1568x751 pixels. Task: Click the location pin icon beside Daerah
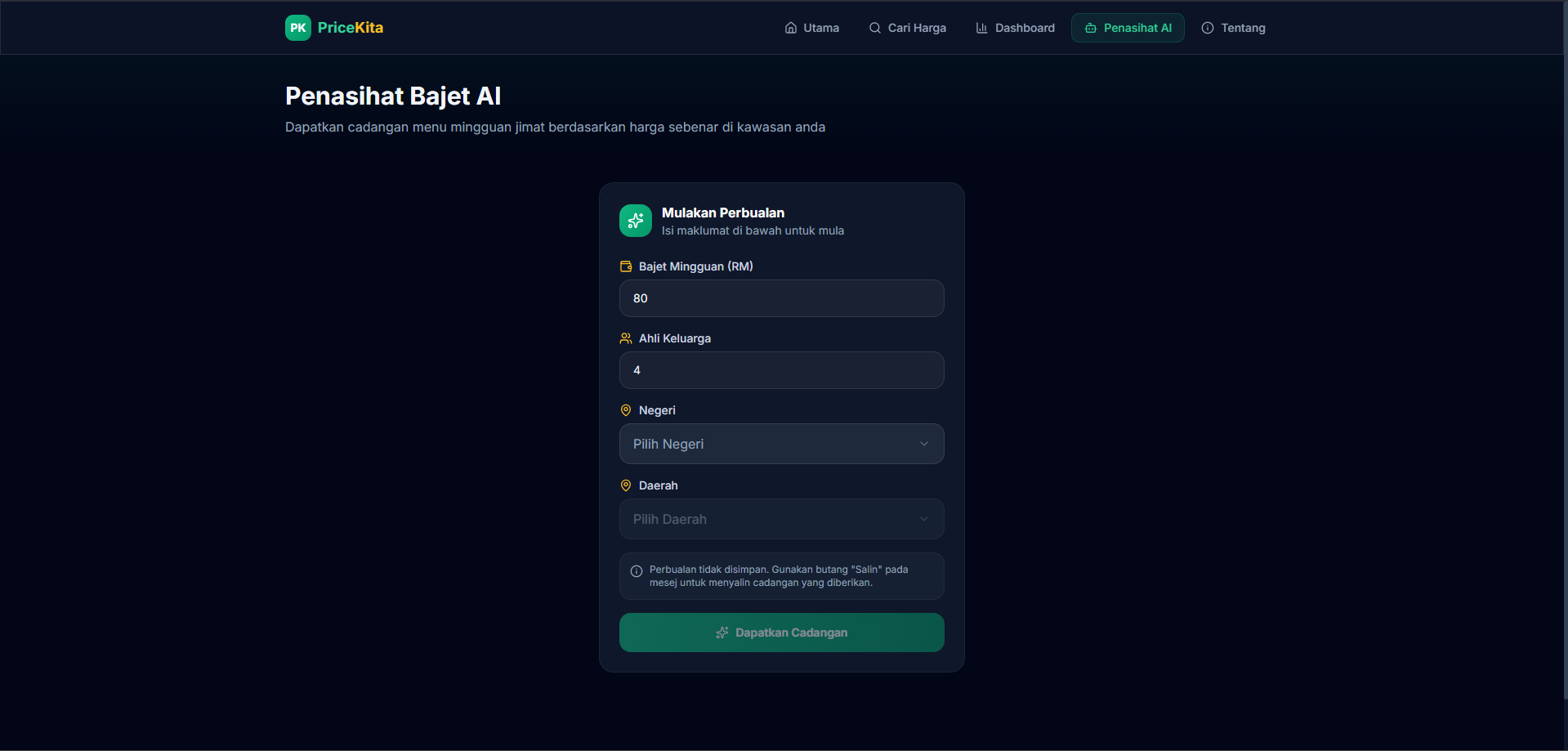pyautogui.click(x=626, y=485)
